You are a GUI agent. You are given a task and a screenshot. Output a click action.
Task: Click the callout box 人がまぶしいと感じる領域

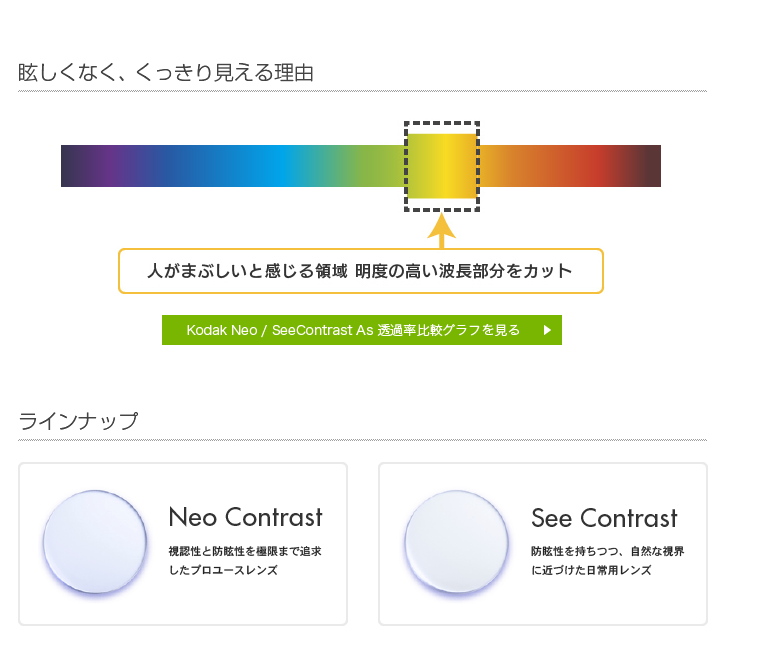point(360,271)
